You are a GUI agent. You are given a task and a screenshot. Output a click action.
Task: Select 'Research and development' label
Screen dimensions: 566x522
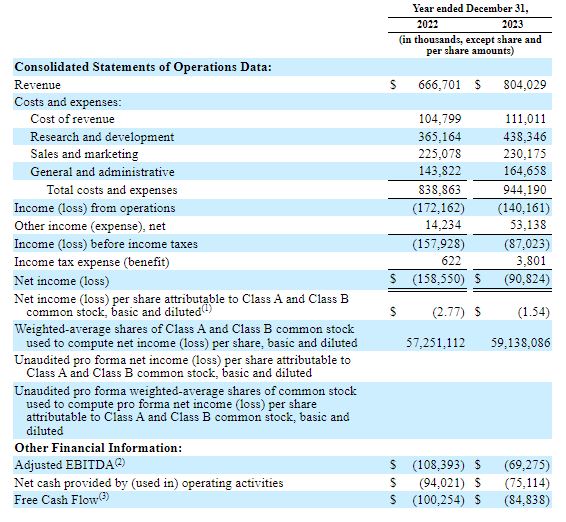click(x=102, y=137)
